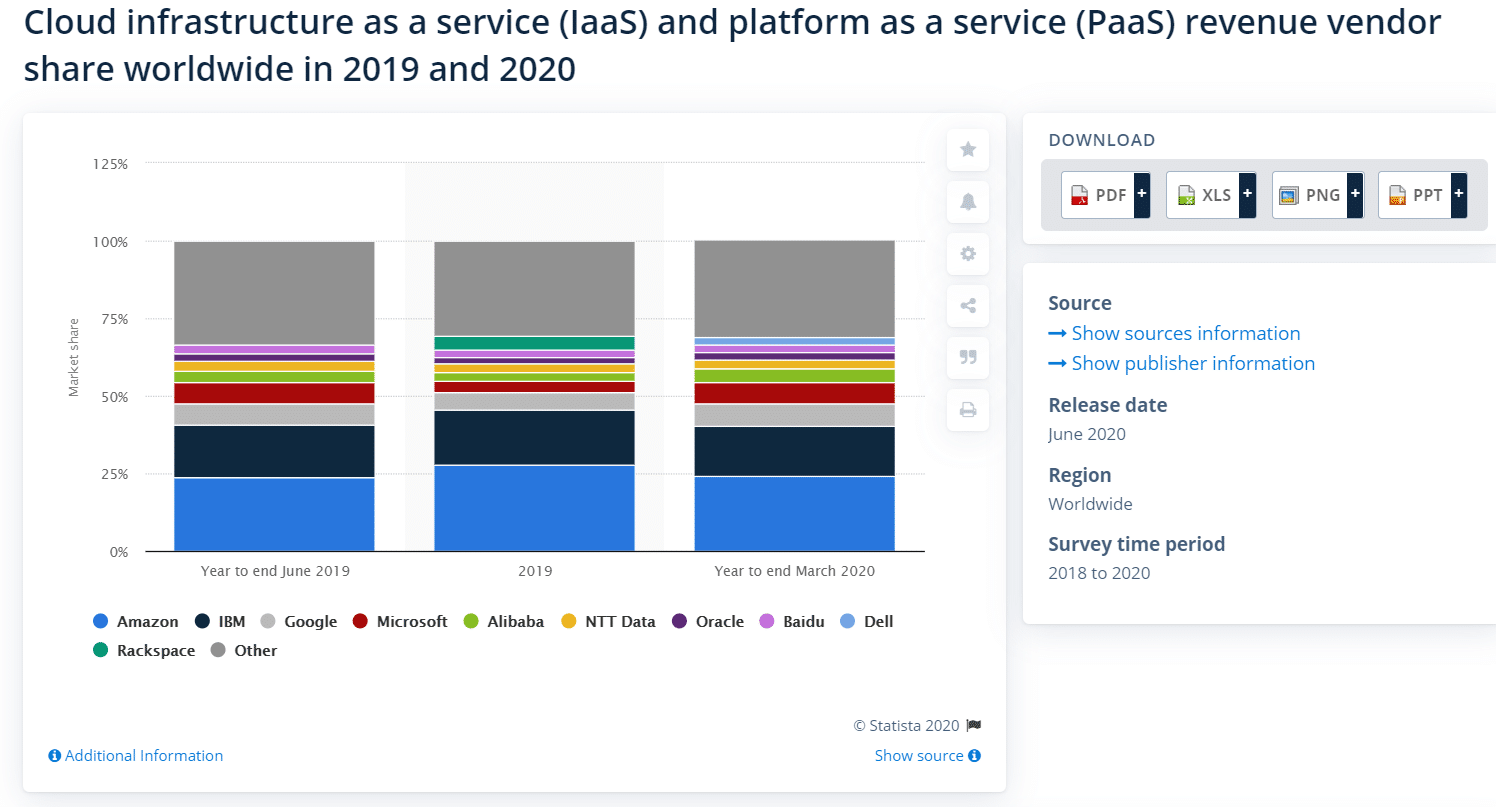This screenshot has width=1496, height=807.
Task: Expand PPT download options with the plus
Action: click(x=1458, y=194)
